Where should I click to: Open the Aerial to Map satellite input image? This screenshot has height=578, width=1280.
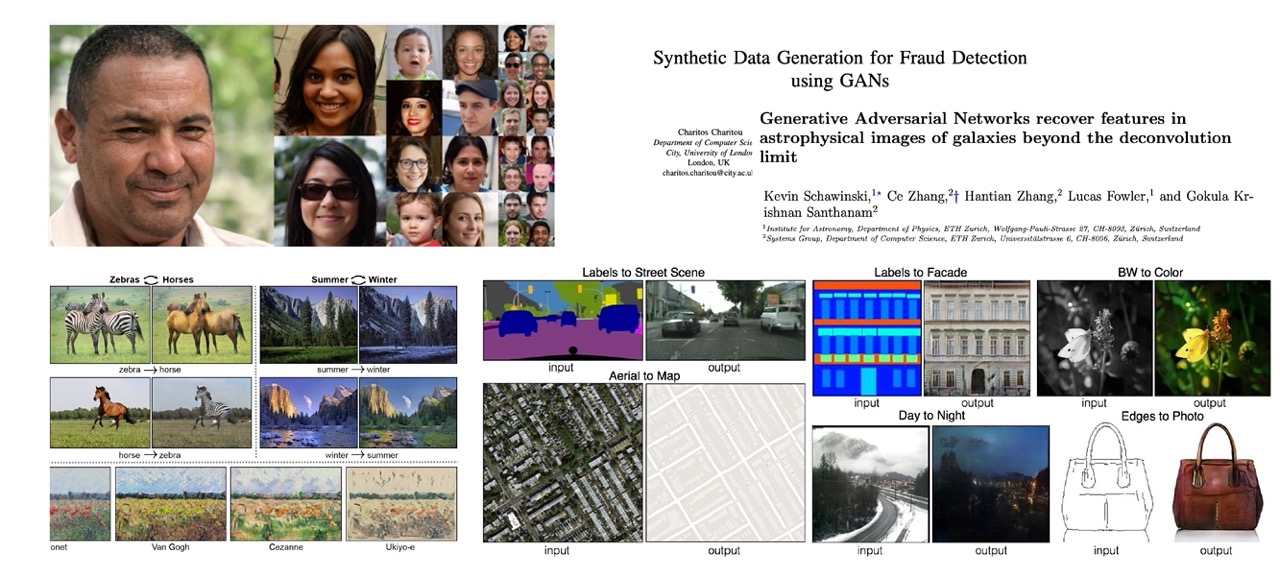(563, 462)
